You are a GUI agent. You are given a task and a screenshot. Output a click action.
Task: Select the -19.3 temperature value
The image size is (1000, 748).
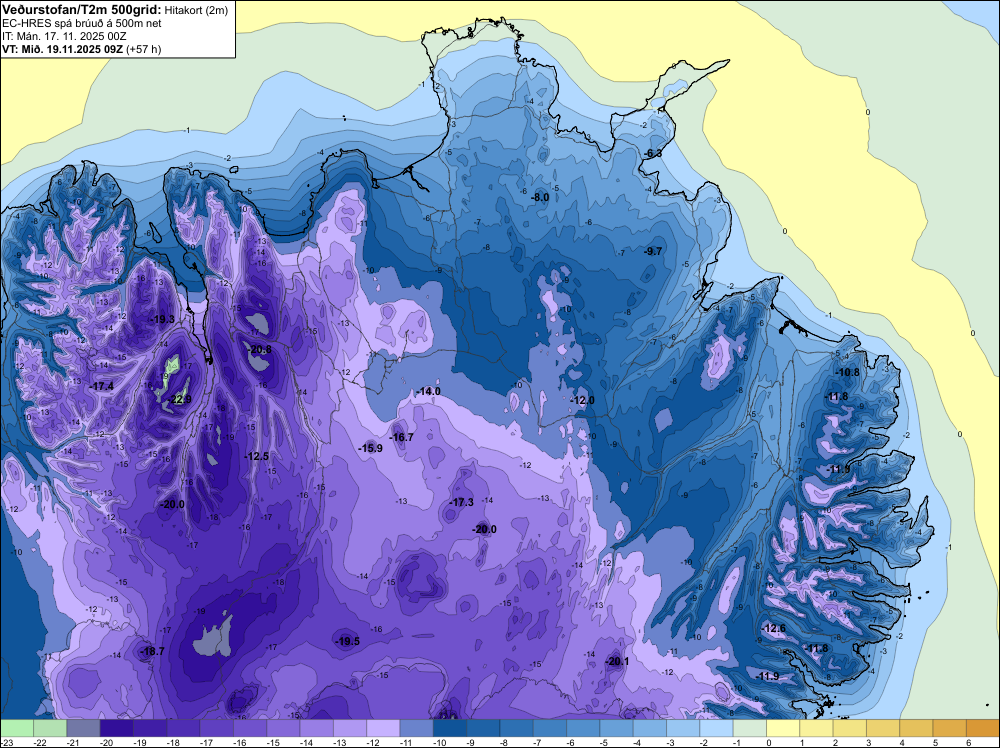pyautogui.click(x=162, y=319)
